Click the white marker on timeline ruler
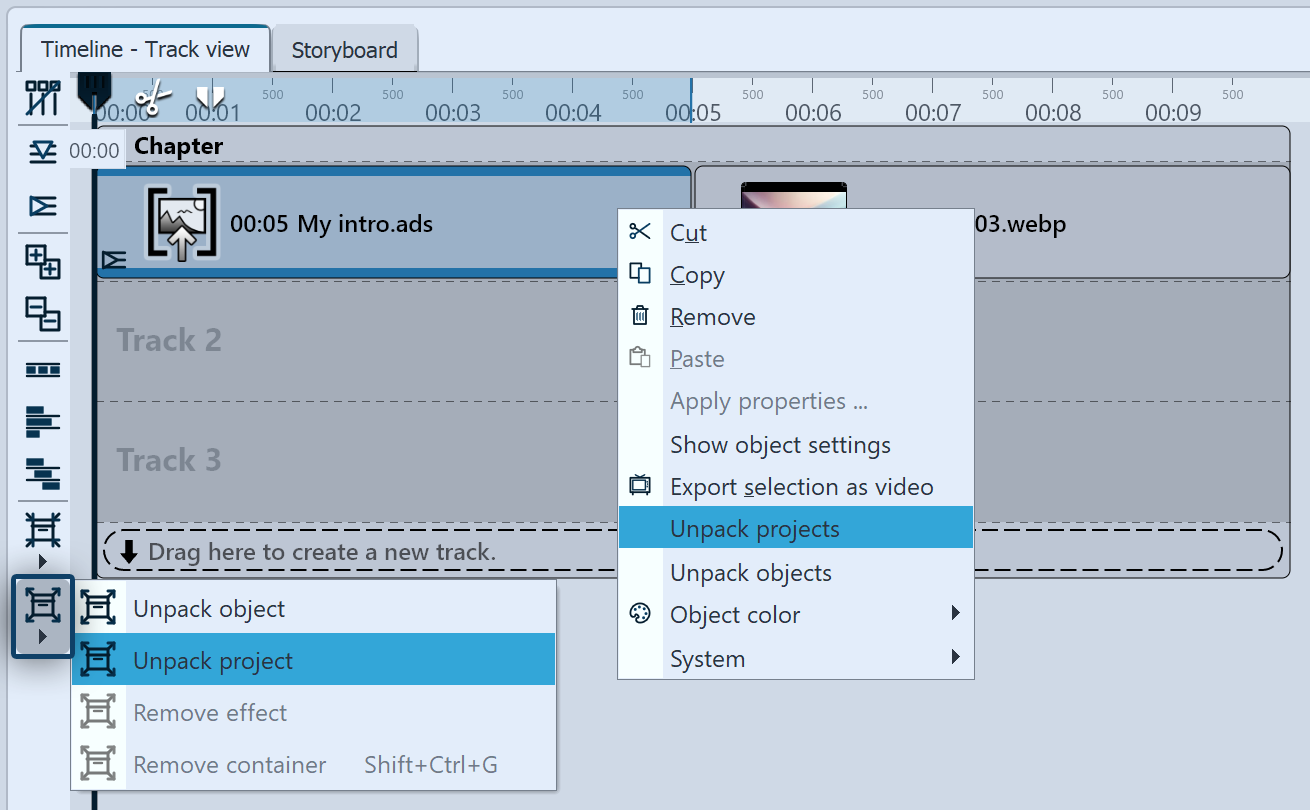This screenshot has width=1310, height=810. [x=210, y=97]
